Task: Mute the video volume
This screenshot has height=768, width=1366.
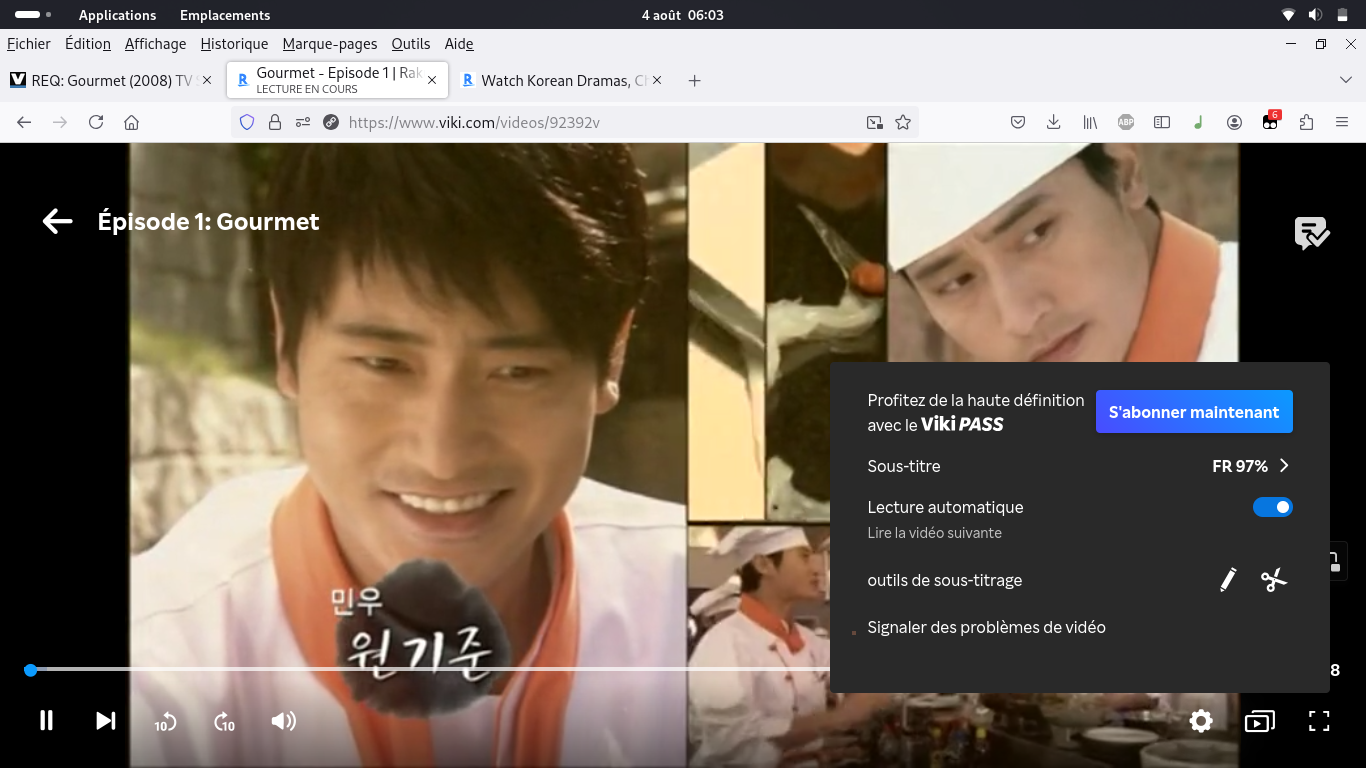Action: (284, 721)
